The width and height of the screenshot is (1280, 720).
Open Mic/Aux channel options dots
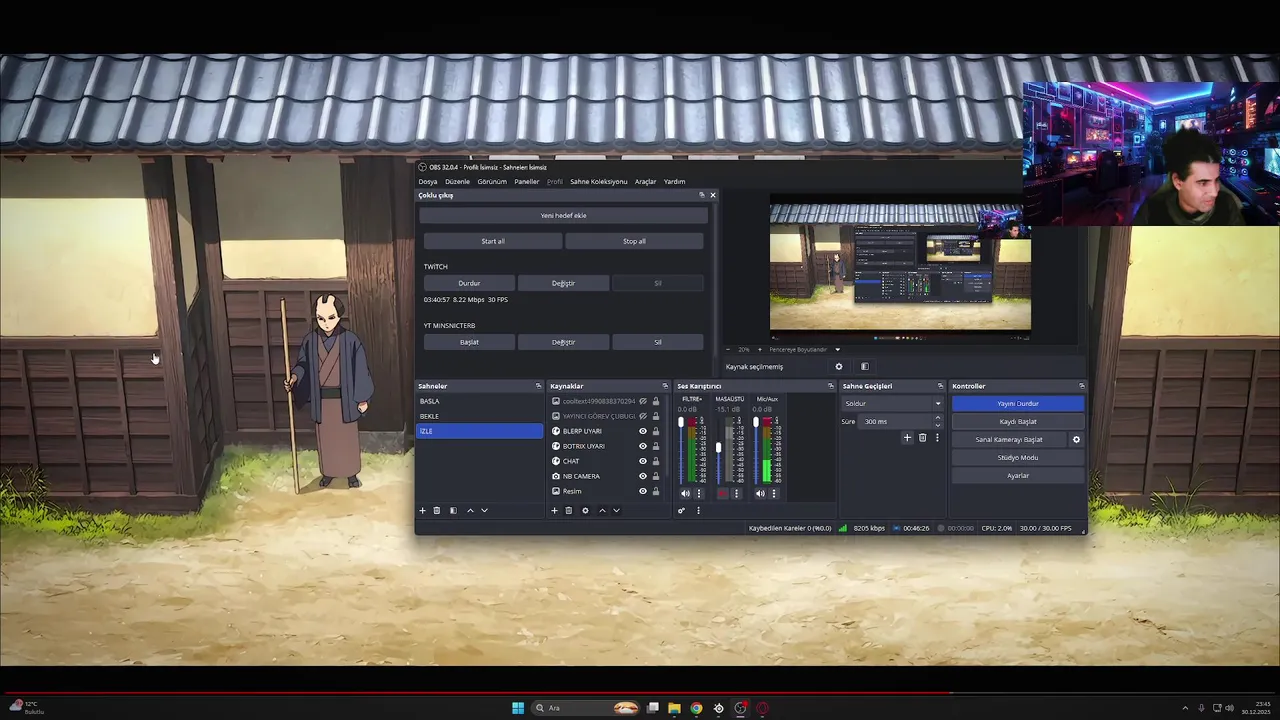[x=773, y=493]
